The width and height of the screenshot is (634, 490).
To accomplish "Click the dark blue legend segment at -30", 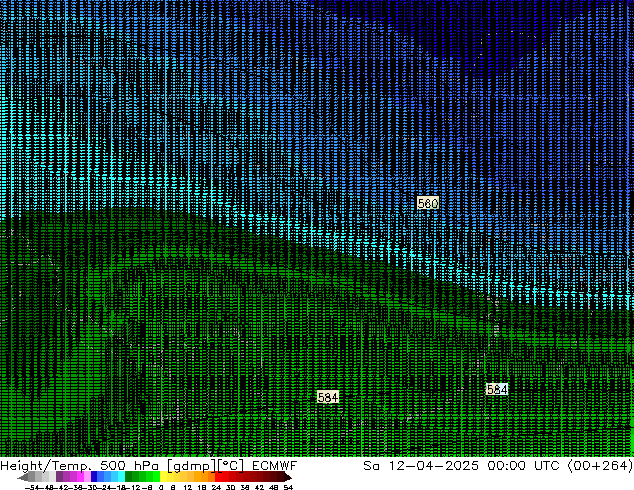I will tap(94, 477).
